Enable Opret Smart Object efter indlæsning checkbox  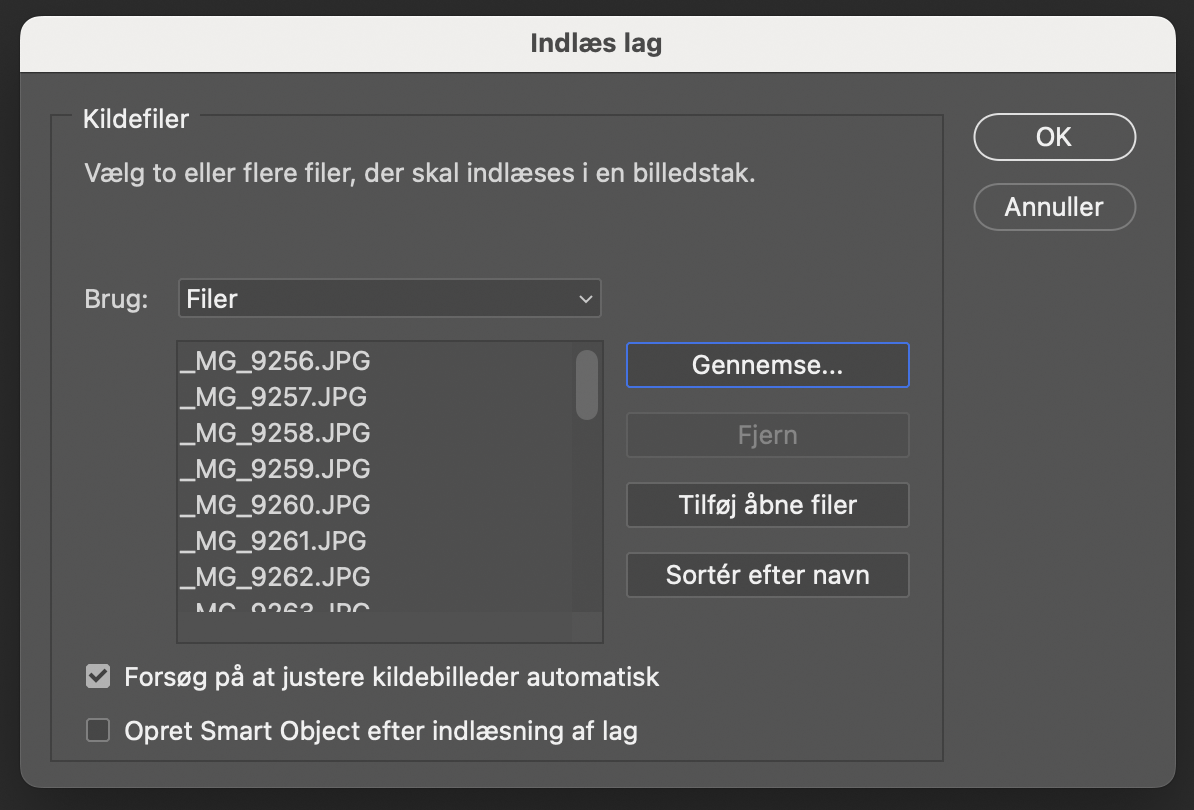click(98, 731)
